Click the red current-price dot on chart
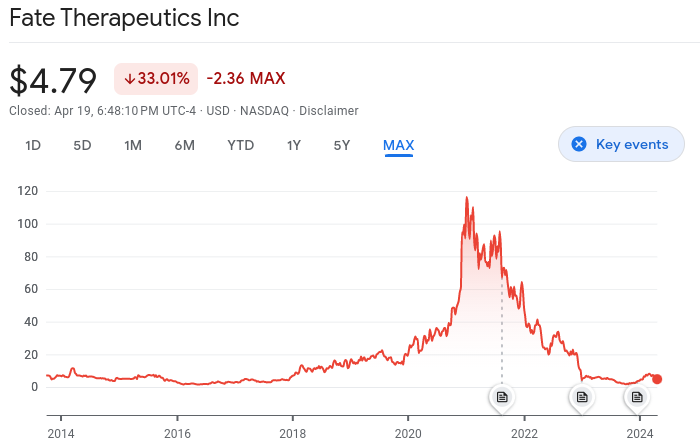 656,379
